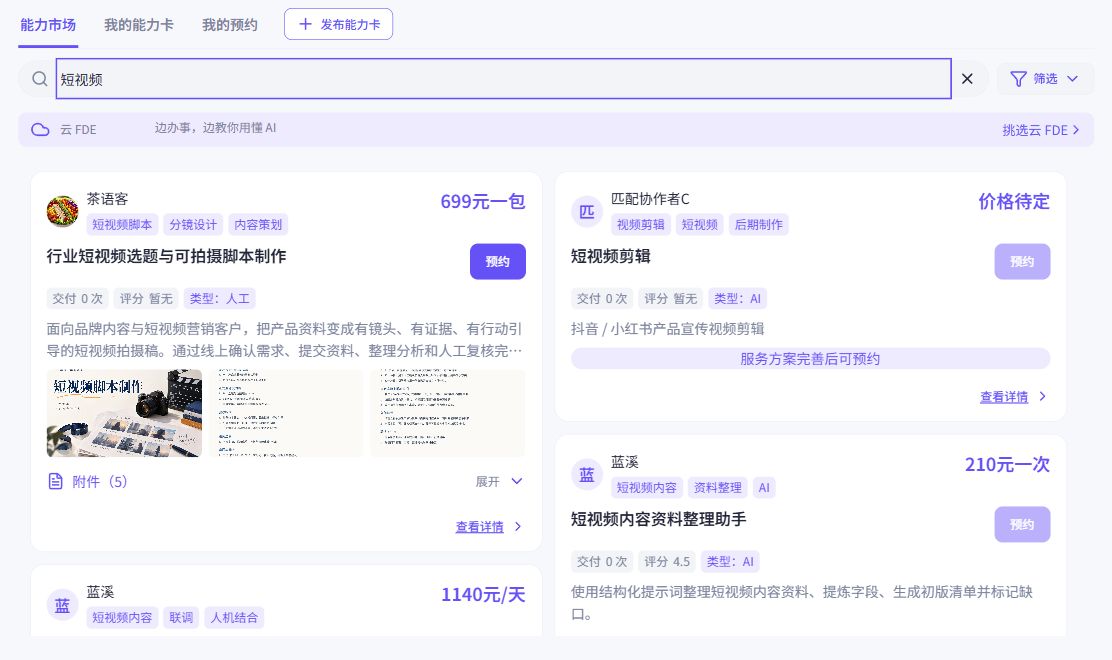Image resolution: width=1112 pixels, height=660 pixels.
Task: Focus the search box containing 短视频
Action: coord(504,79)
